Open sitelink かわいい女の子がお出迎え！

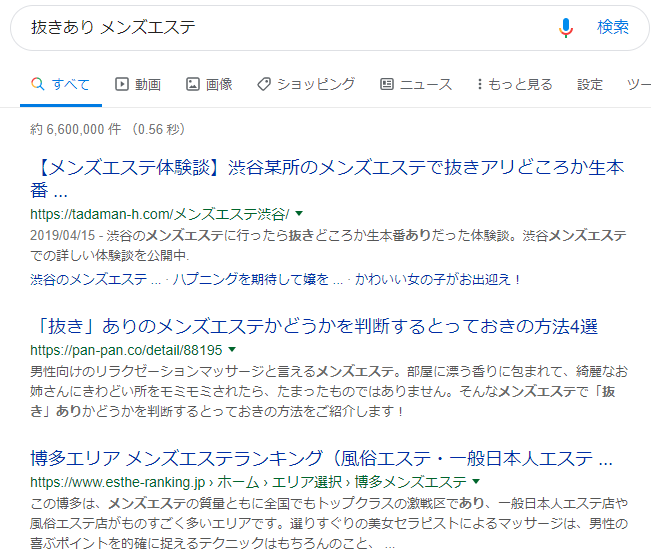[438, 279]
